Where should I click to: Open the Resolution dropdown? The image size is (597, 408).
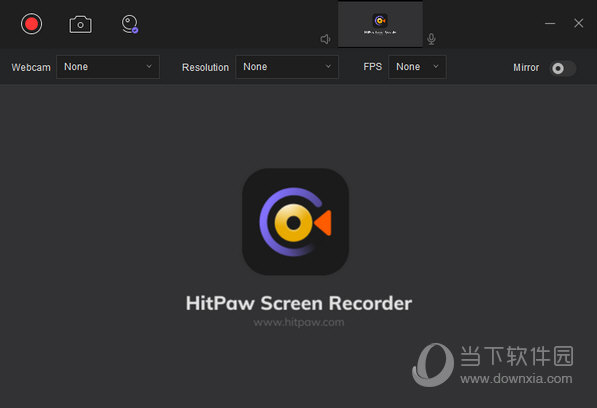pyautogui.click(x=287, y=67)
